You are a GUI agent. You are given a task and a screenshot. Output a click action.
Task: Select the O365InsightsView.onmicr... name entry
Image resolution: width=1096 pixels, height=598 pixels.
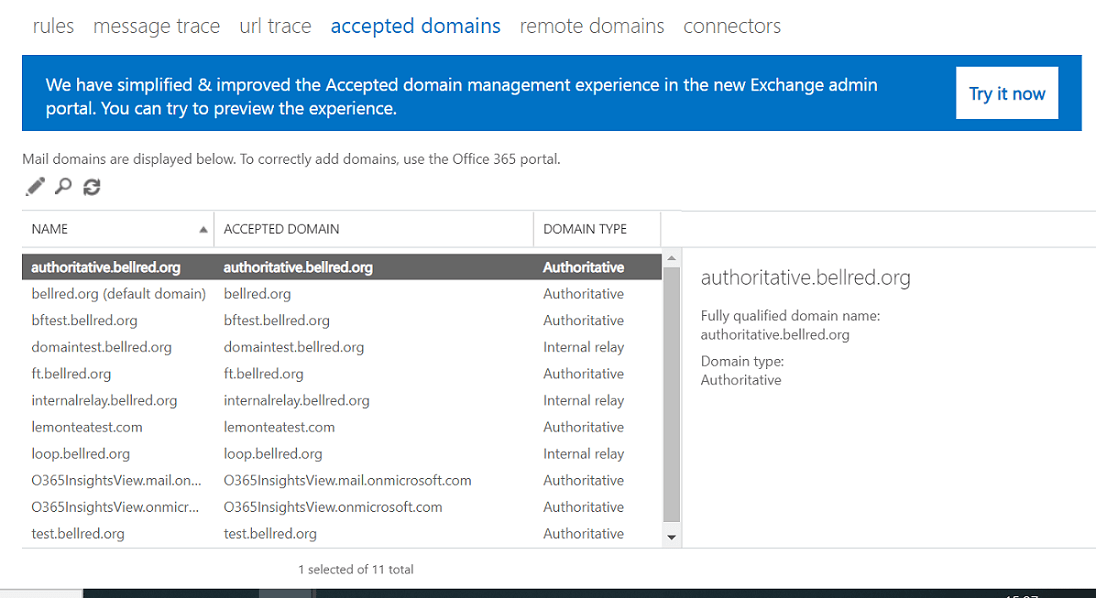tap(115, 507)
